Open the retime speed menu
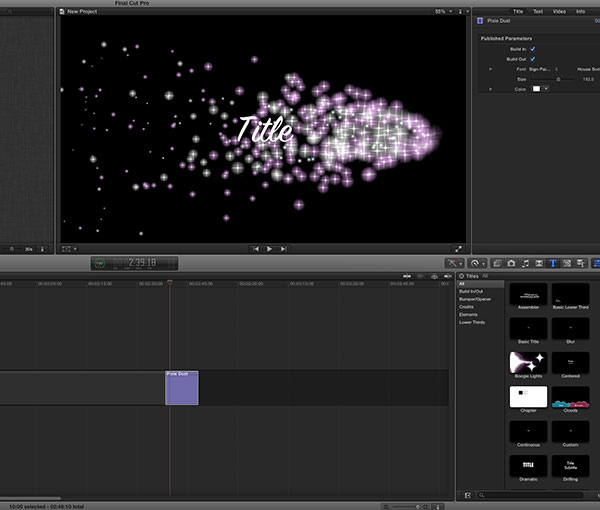The width and height of the screenshot is (600, 510). pos(477,263)
